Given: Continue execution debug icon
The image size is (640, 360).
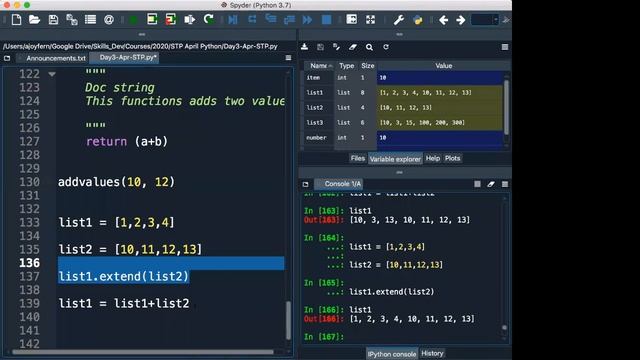Looking at the screenshot, I should click(x=307, y=20).
